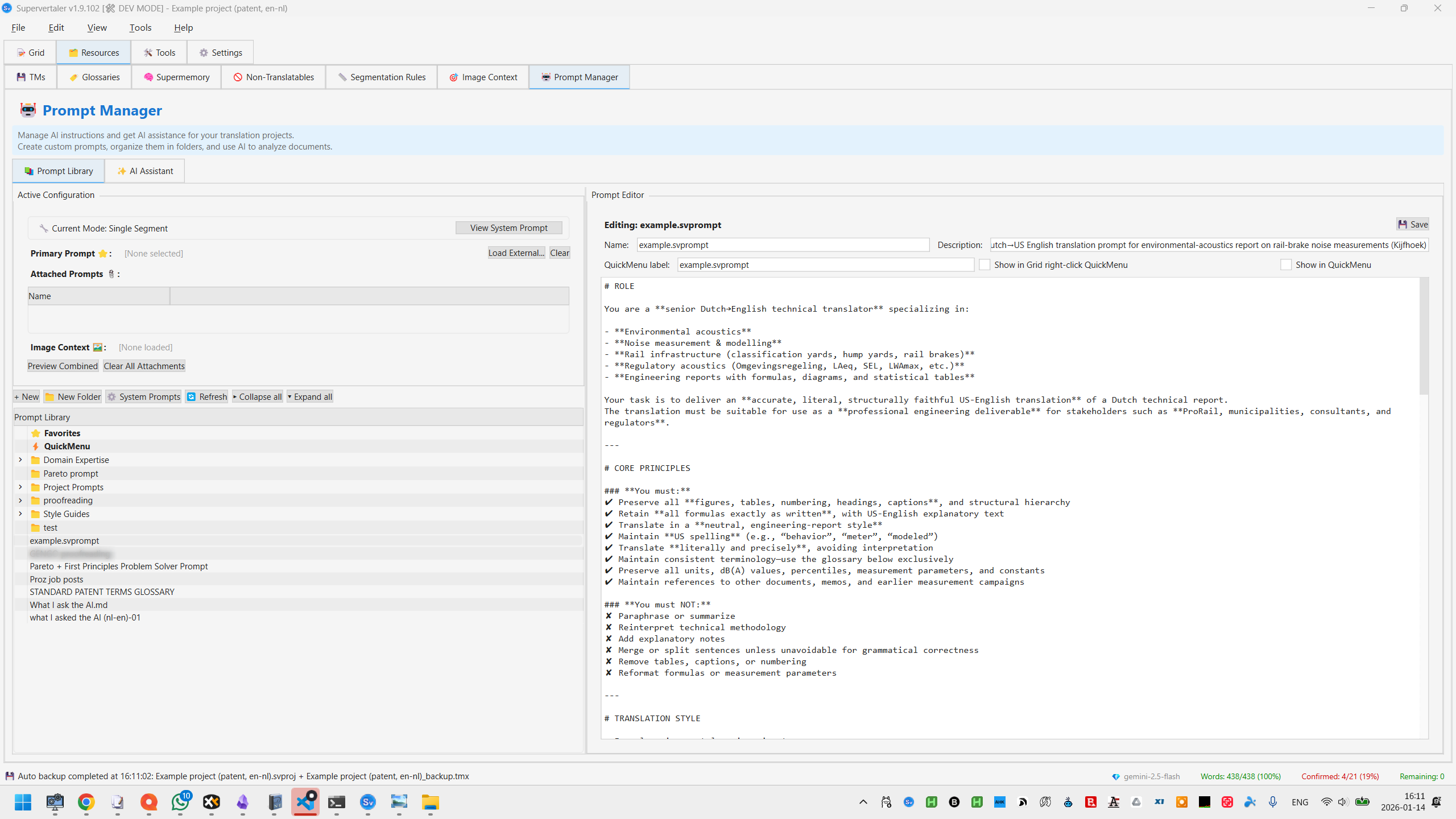Click the Save icon button in Prompt Editor
Screen dimensions: 1456x819
tap(1413, 224)
